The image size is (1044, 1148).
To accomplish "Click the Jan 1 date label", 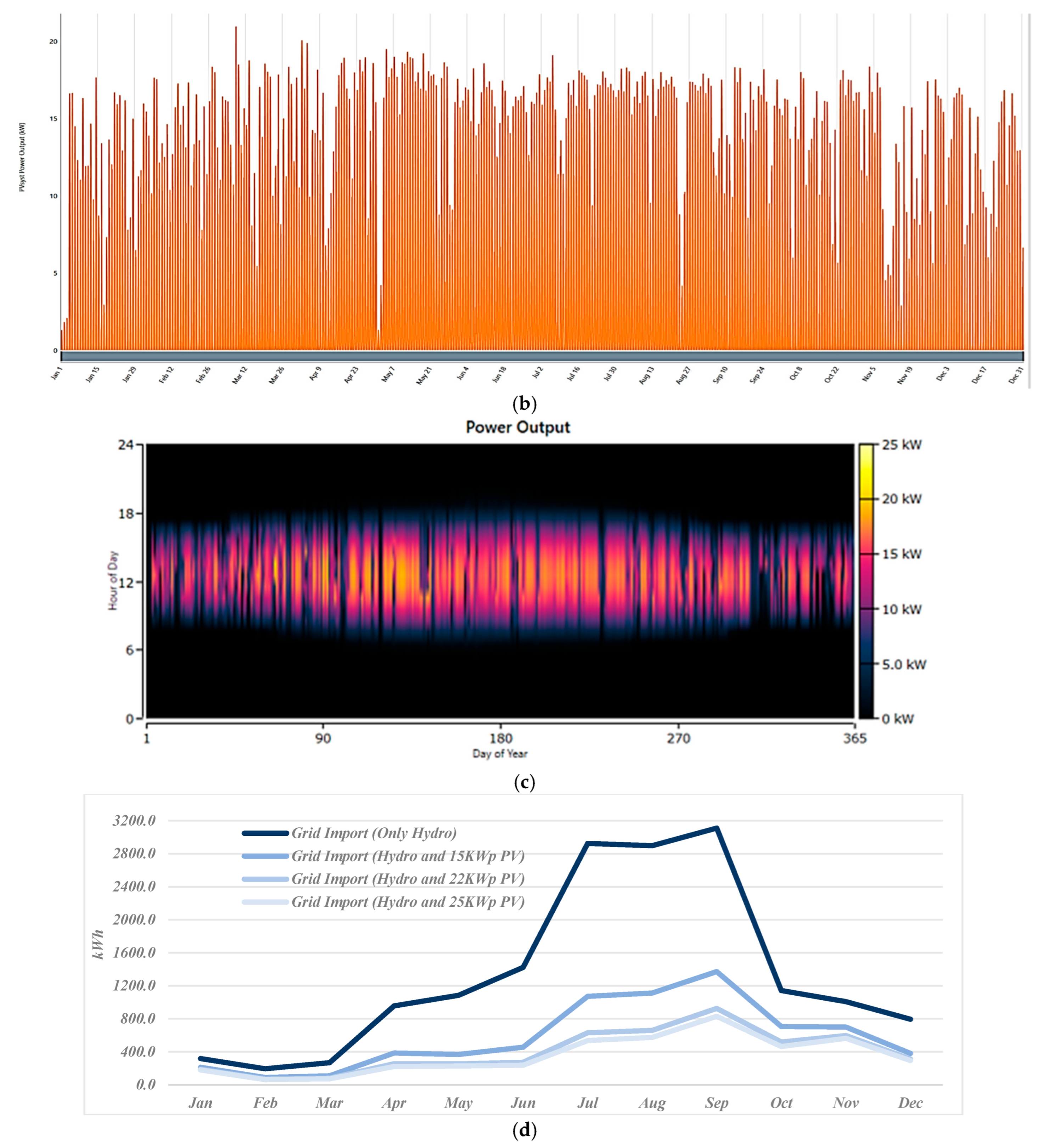I will pyautogui.click(x=56, y=373).
